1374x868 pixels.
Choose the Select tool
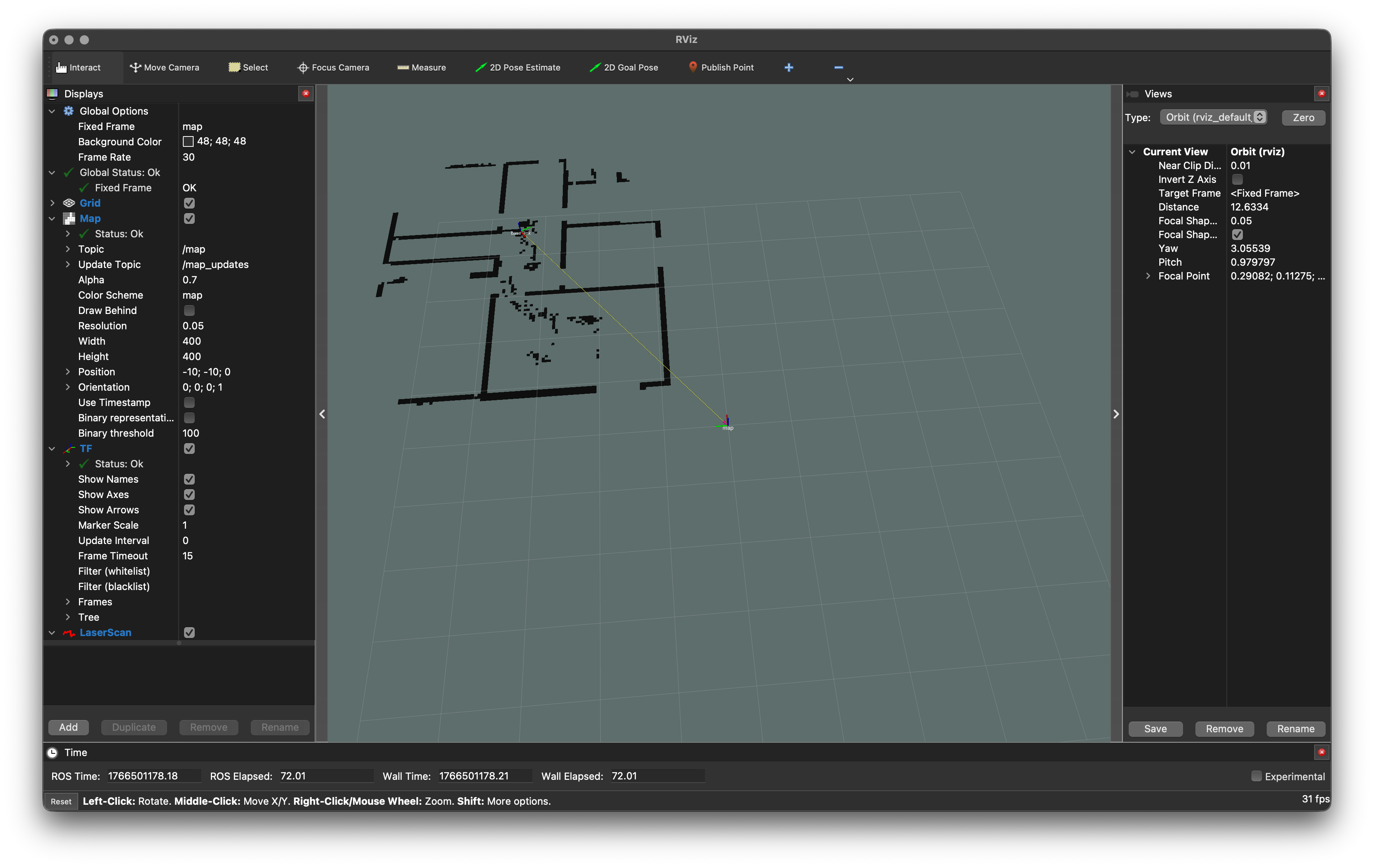[x=248, y=67]
